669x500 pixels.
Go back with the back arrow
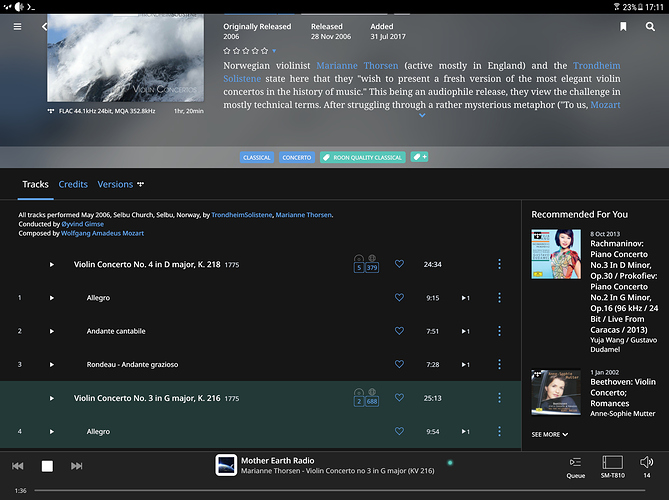click(x=44, y=26)
